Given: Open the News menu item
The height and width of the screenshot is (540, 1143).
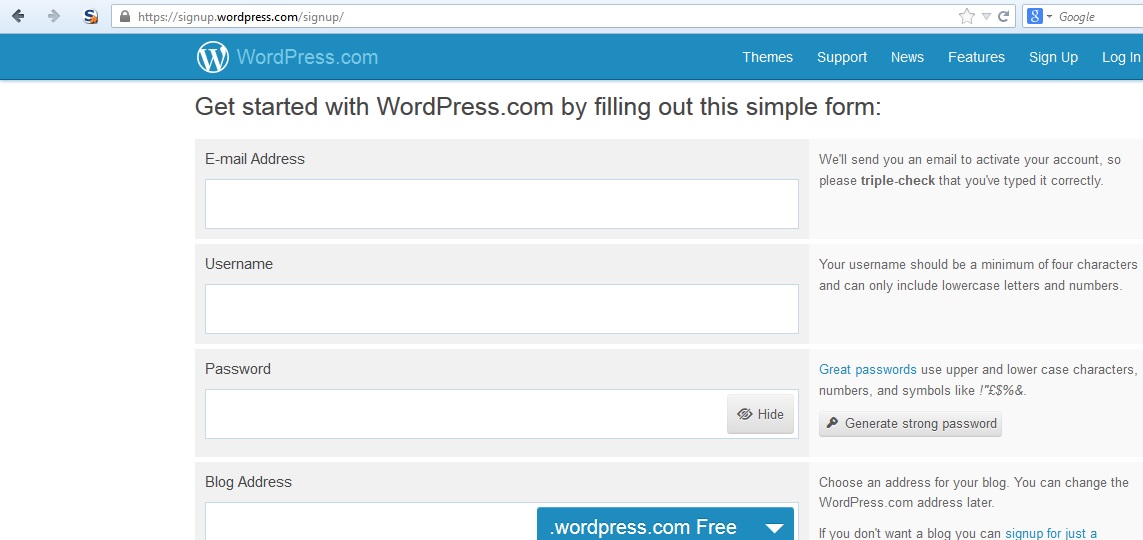Looking at the screenshot, I should click(x=907, y=57).
